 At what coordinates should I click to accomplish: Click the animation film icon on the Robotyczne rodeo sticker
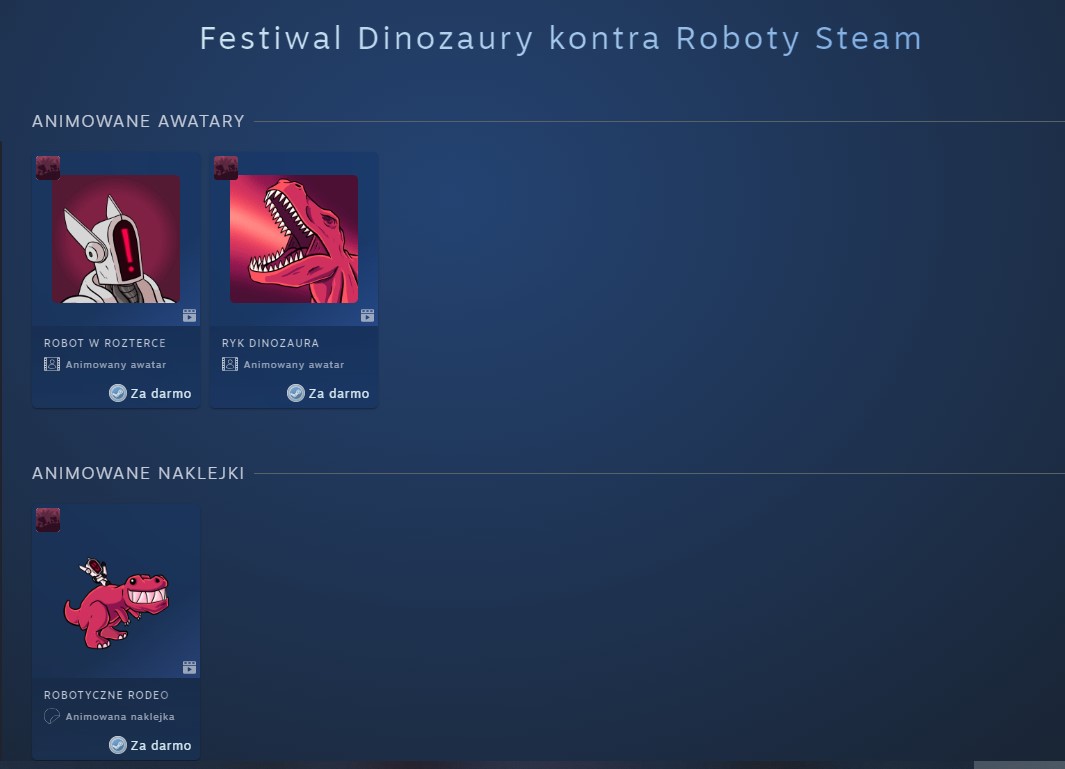coord(189,667)
